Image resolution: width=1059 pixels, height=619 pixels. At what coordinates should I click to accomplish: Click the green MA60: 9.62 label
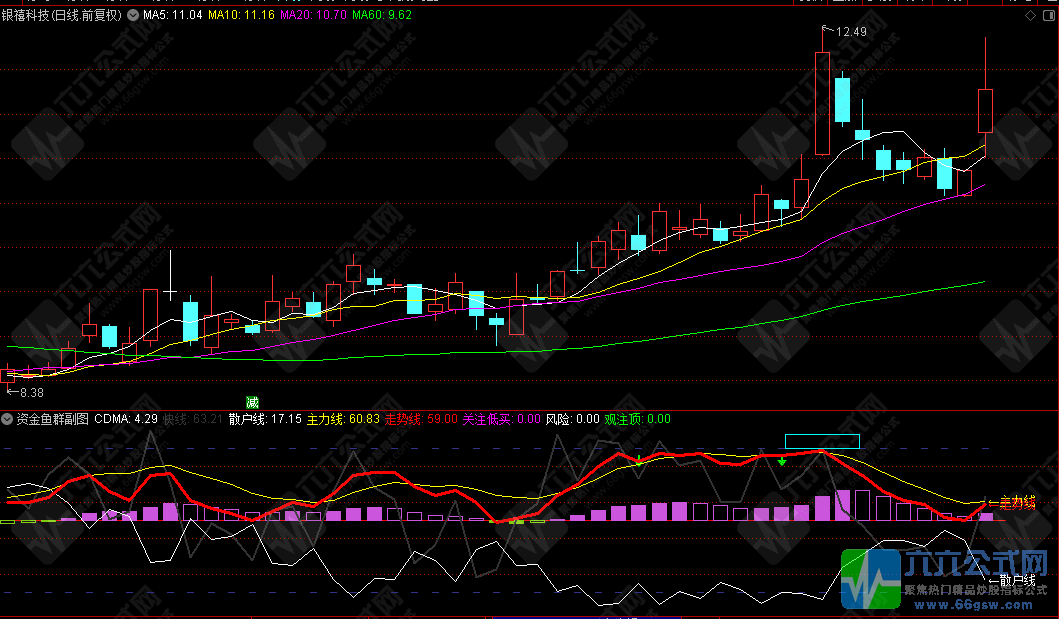coord(382,15)
